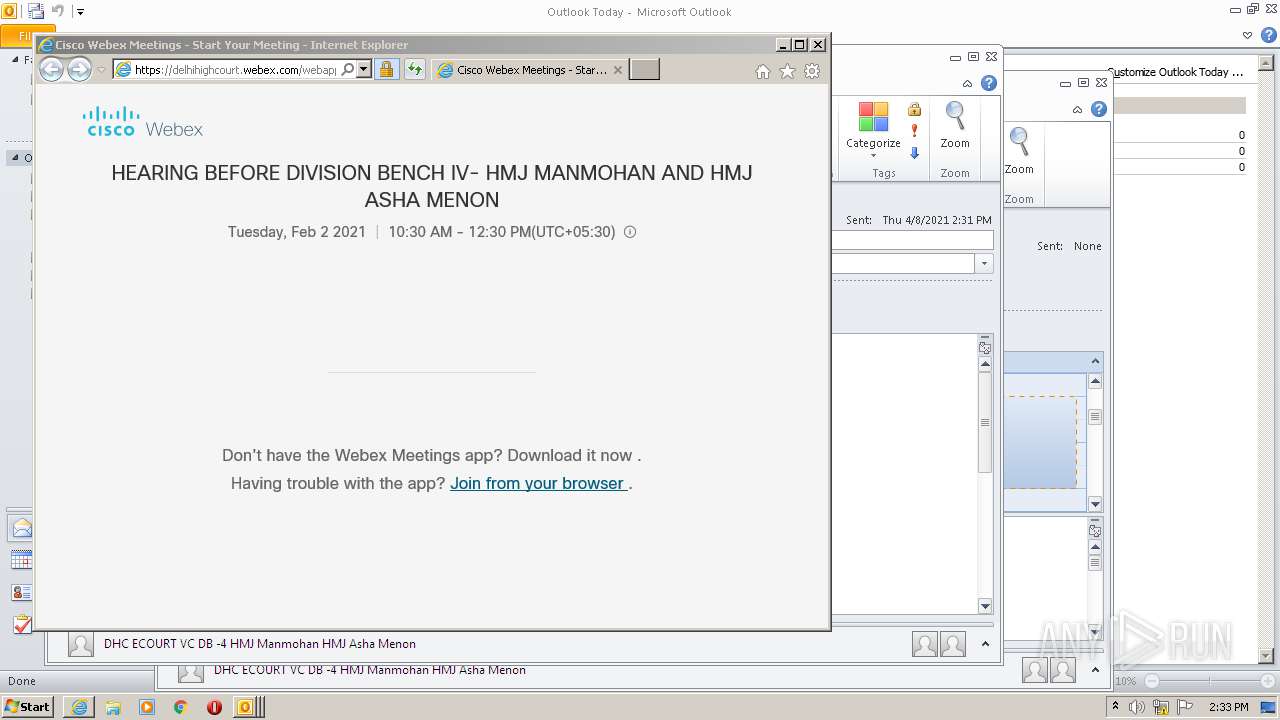Viewport: 1280px width, 720px height.
Task: Open the Mail view in the Outlook navigation pane
Action: click(21, 529)
